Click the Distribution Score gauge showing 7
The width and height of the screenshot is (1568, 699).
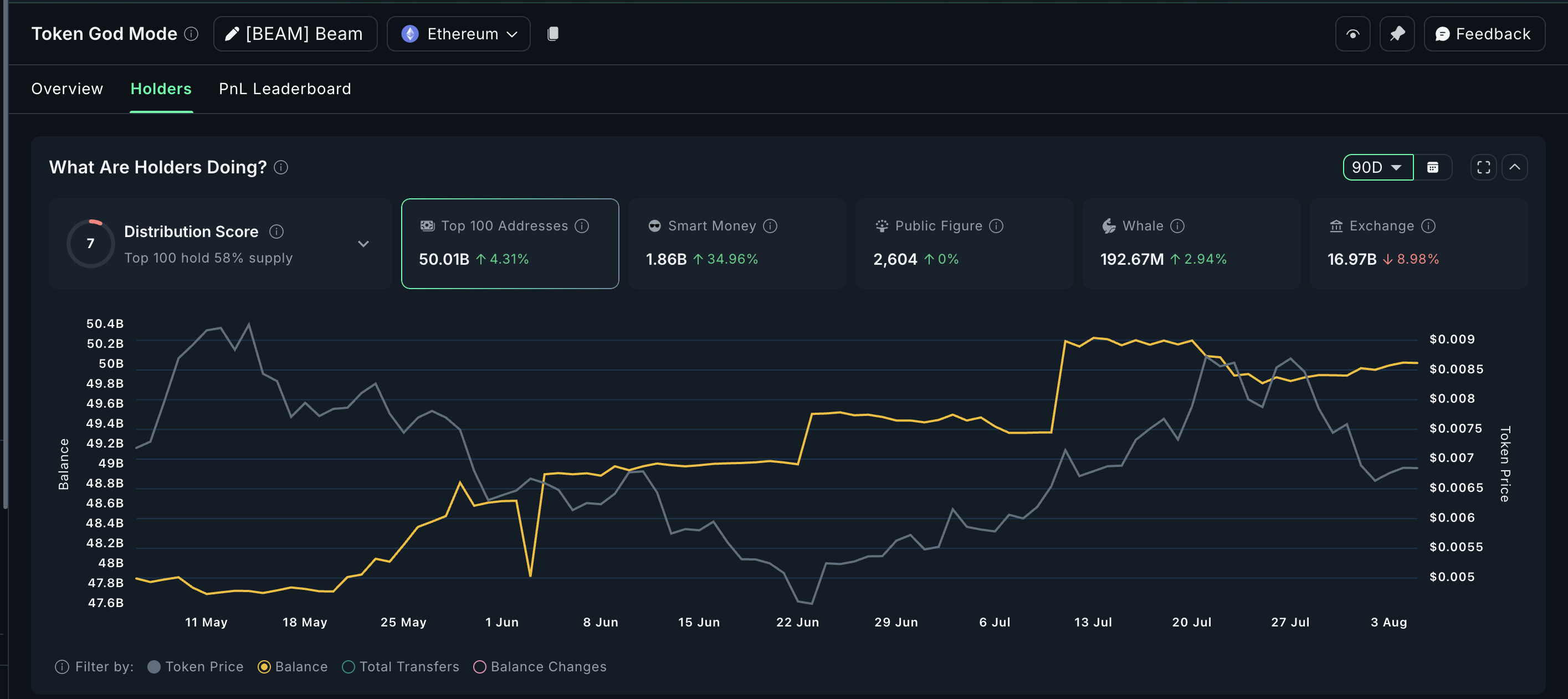[x=90, y=243]
